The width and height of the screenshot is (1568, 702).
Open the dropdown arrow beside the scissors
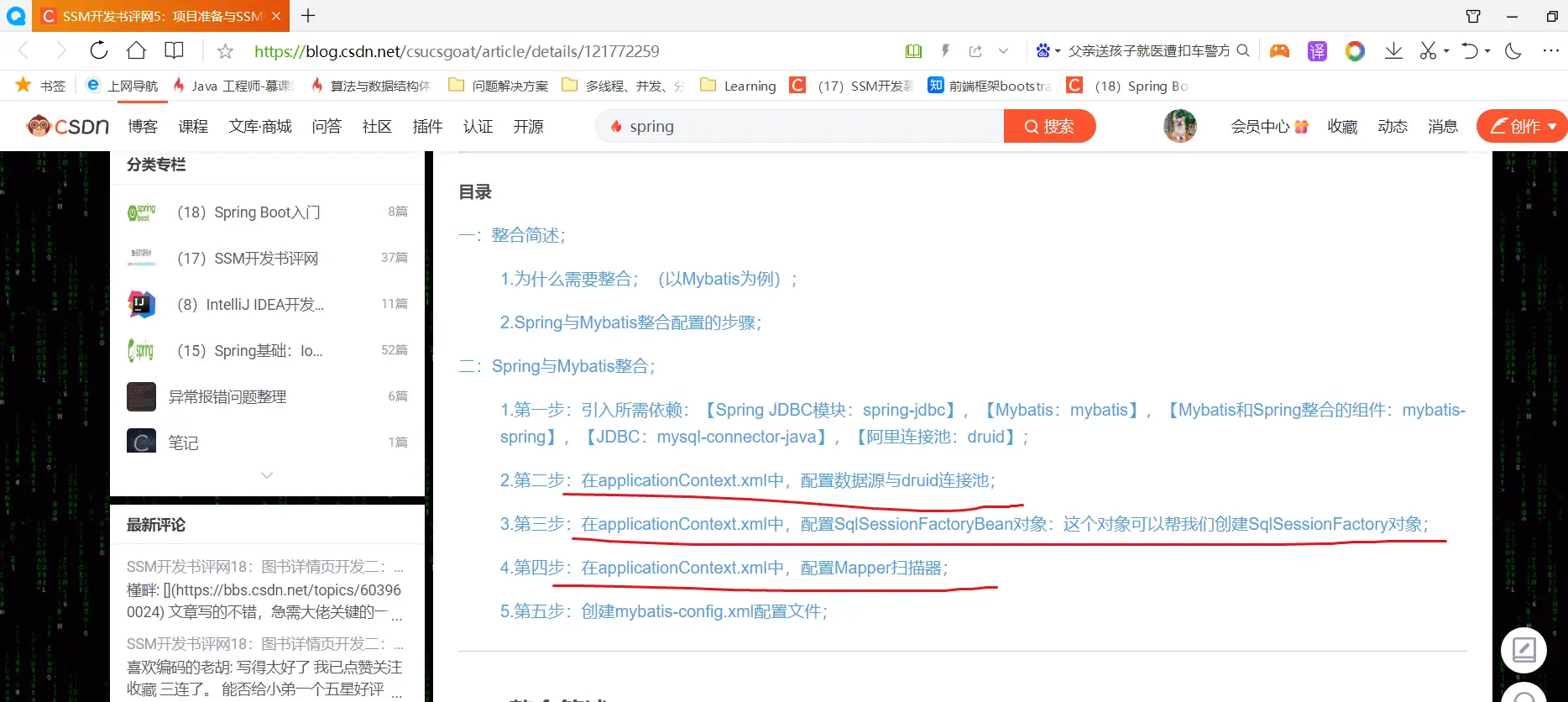[x=1446, y=51]
